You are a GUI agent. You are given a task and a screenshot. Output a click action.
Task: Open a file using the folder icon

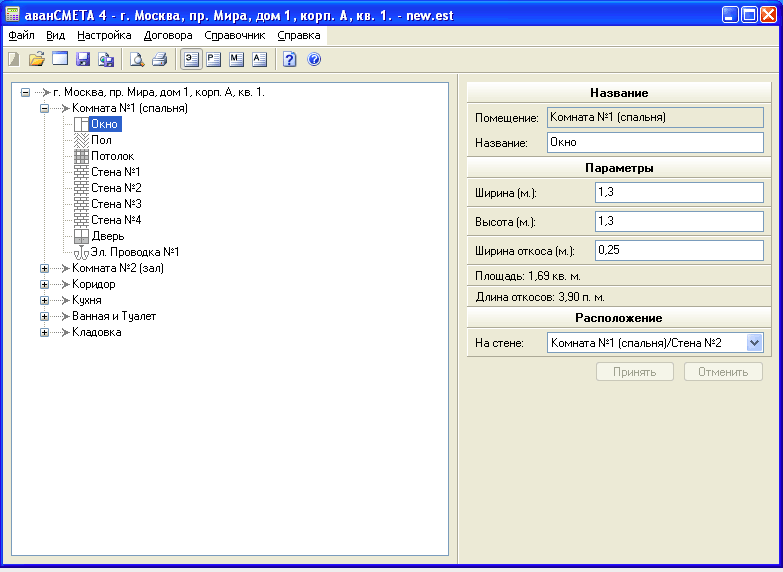tap(37, 60)
